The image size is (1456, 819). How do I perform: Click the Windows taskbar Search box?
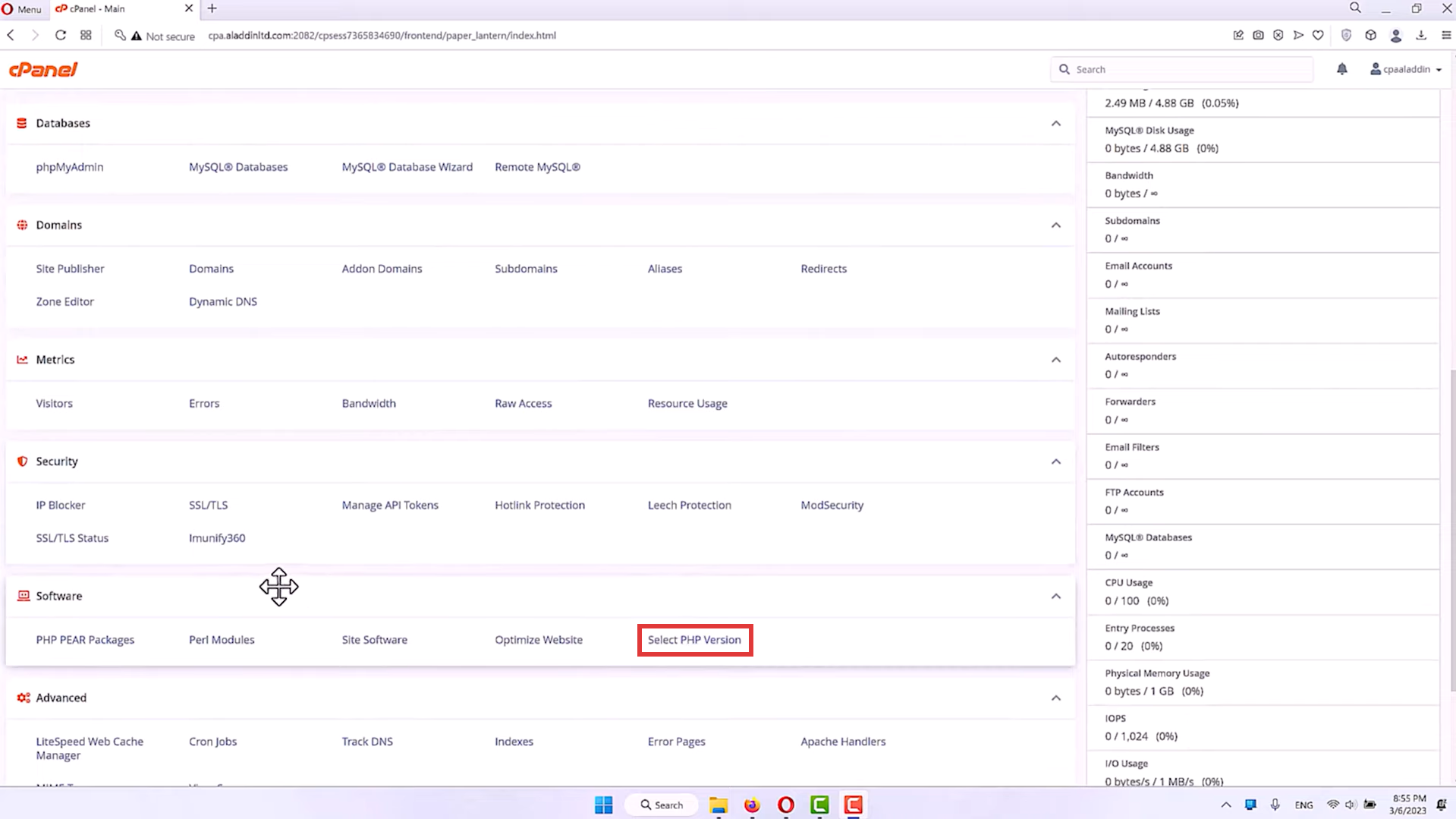(x=662, y=805)
